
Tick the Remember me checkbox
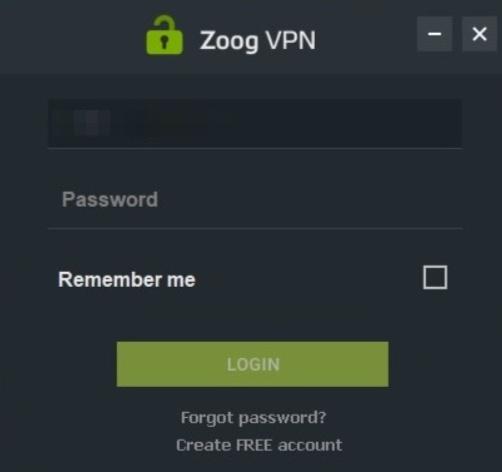coord(435,277)
